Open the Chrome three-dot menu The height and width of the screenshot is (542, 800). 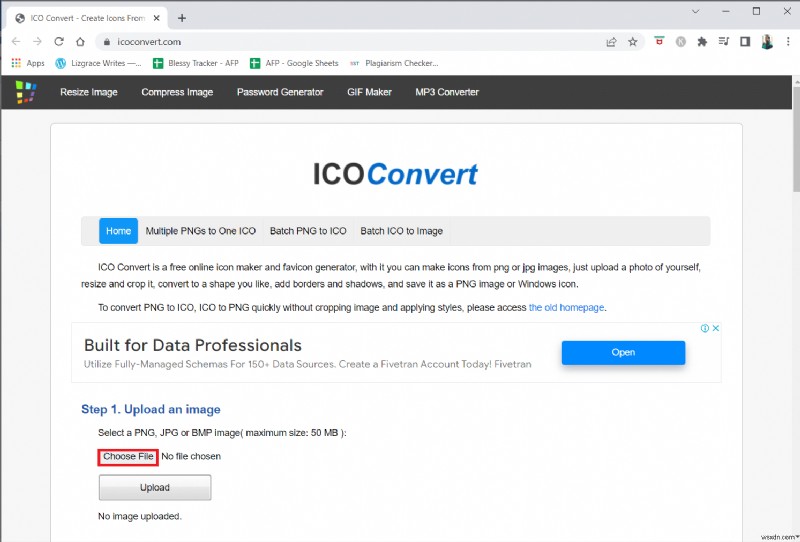[x=786, y=42]
